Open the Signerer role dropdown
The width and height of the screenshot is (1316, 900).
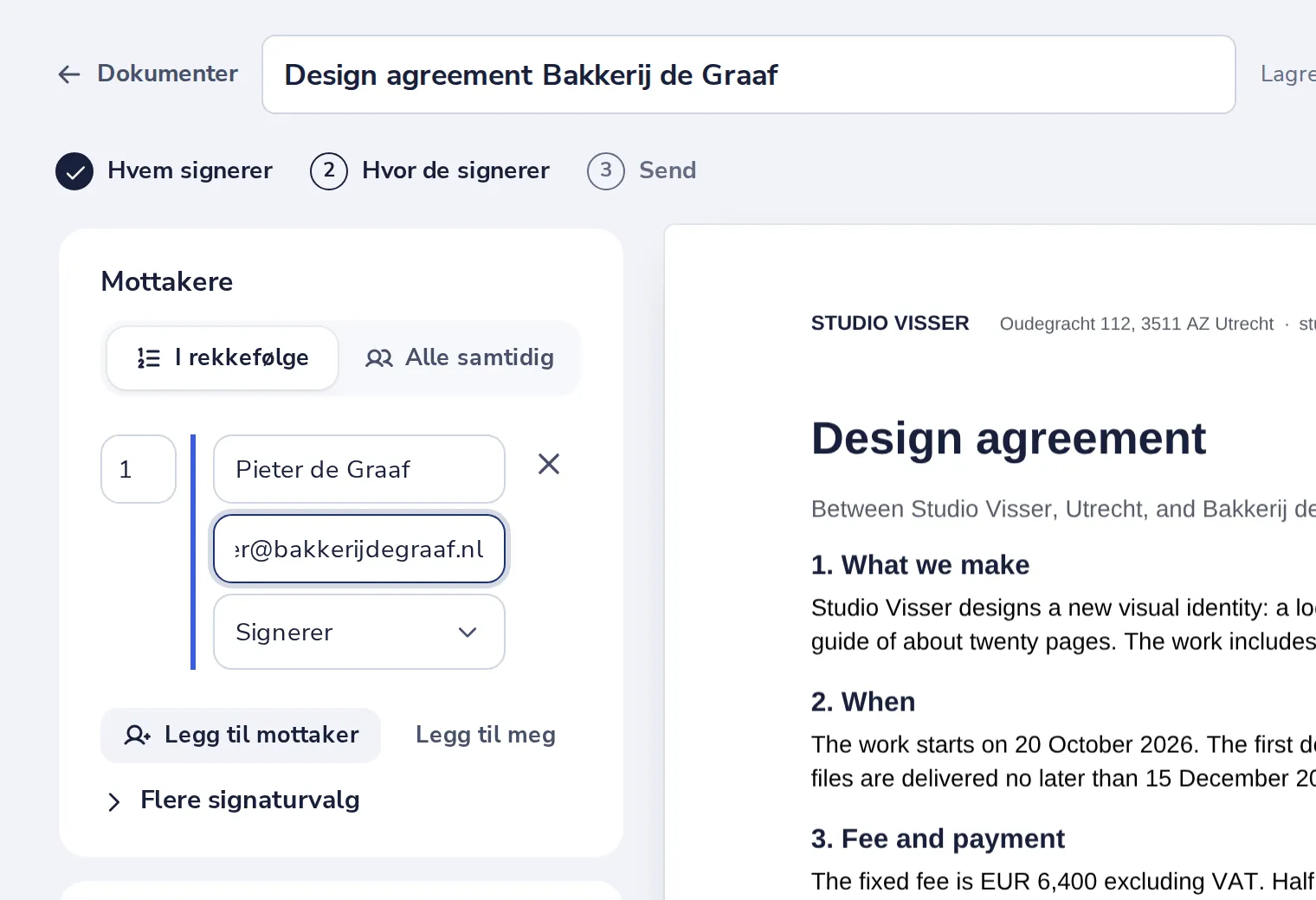(x=359, y=632)
